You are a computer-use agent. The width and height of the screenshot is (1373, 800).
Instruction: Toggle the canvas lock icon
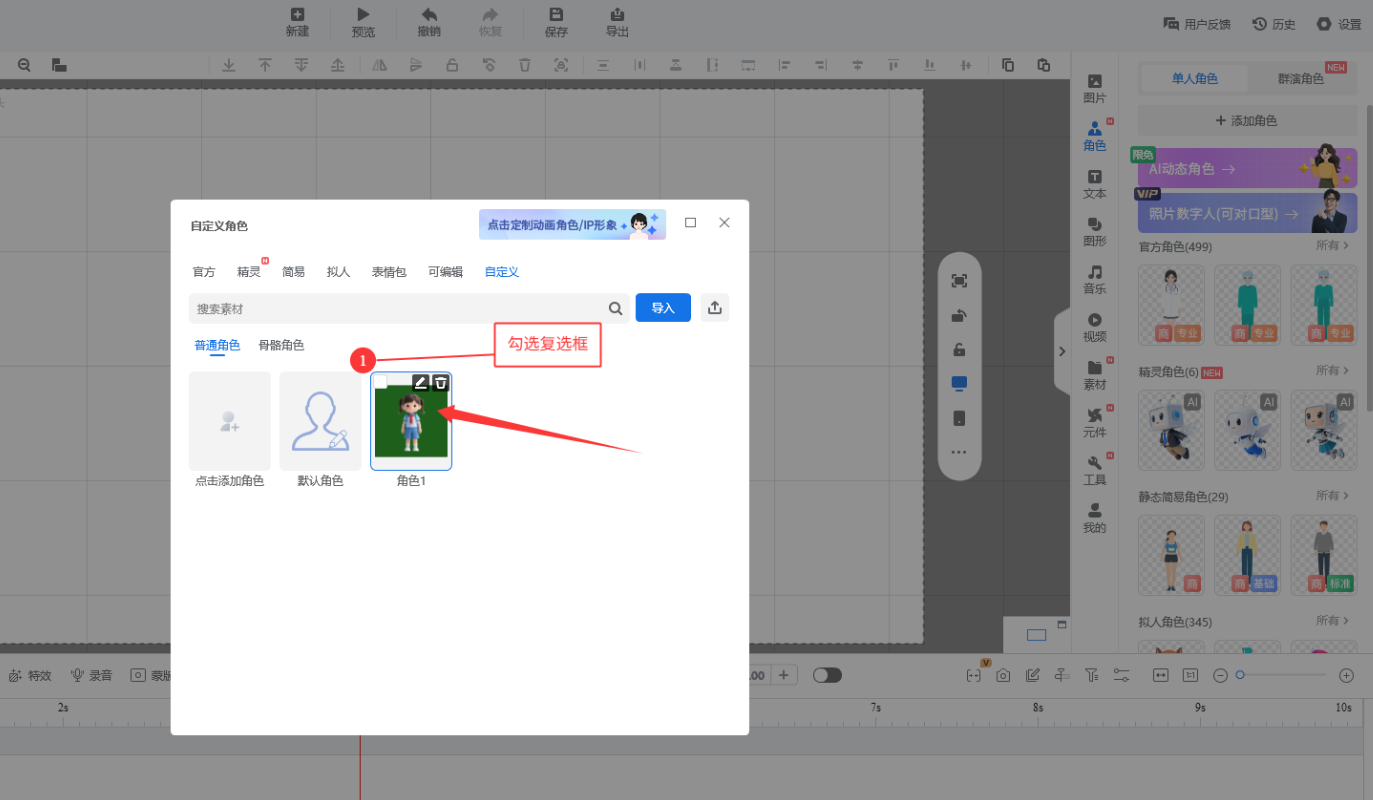coord(959,350)
